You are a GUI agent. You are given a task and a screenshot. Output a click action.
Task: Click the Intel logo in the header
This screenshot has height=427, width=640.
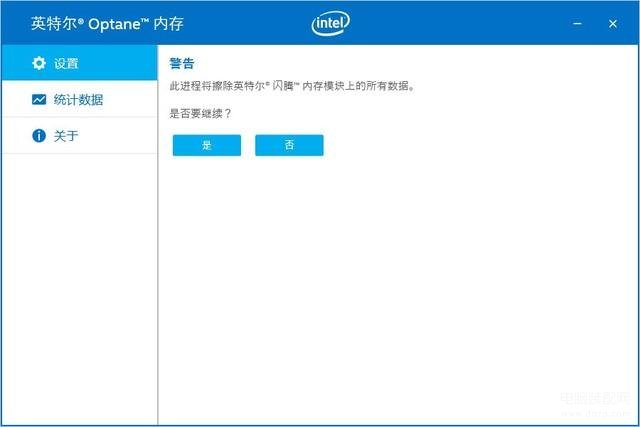click(330, 23)
